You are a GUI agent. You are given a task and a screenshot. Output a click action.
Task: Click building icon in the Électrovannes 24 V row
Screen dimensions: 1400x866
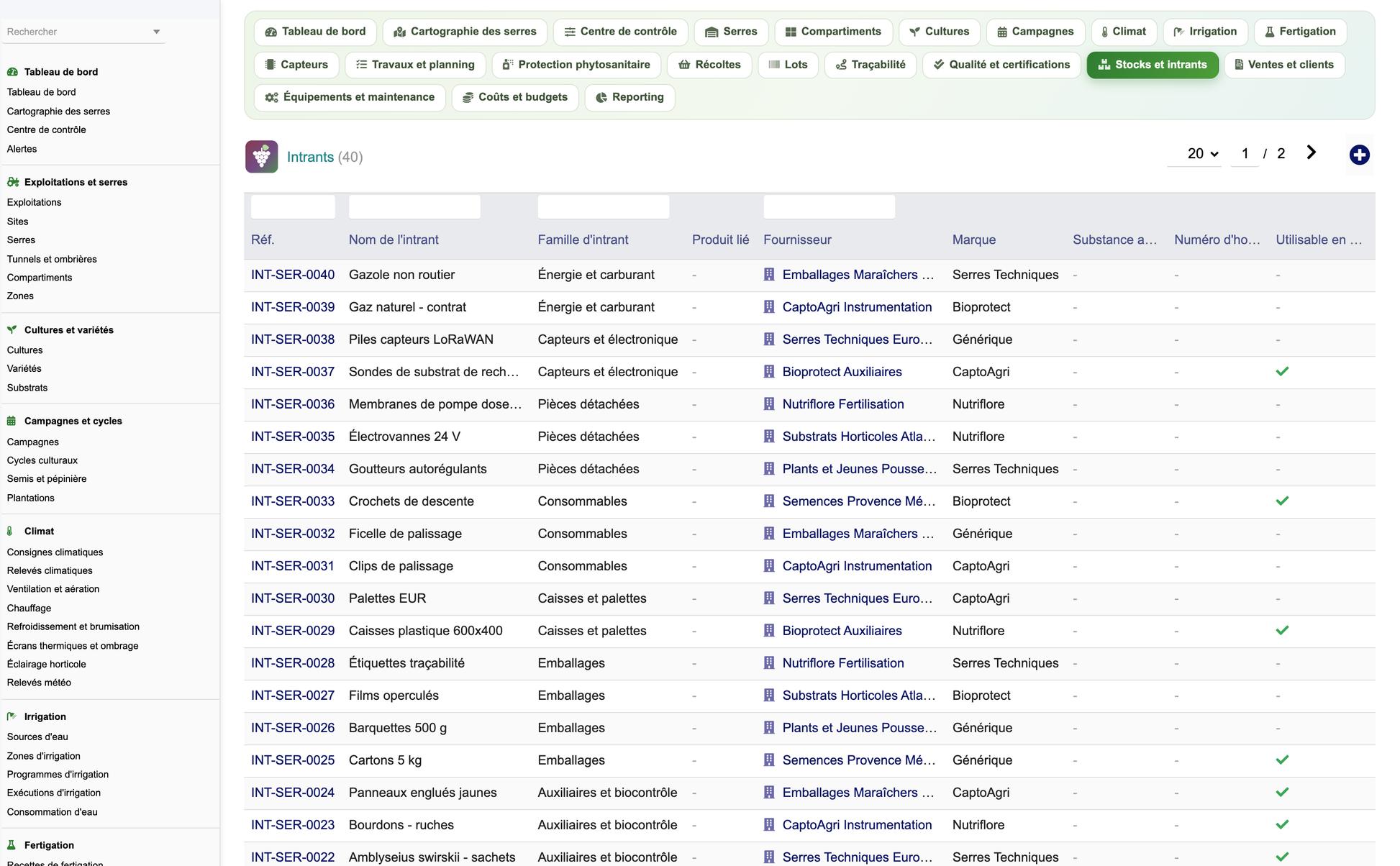769,437
